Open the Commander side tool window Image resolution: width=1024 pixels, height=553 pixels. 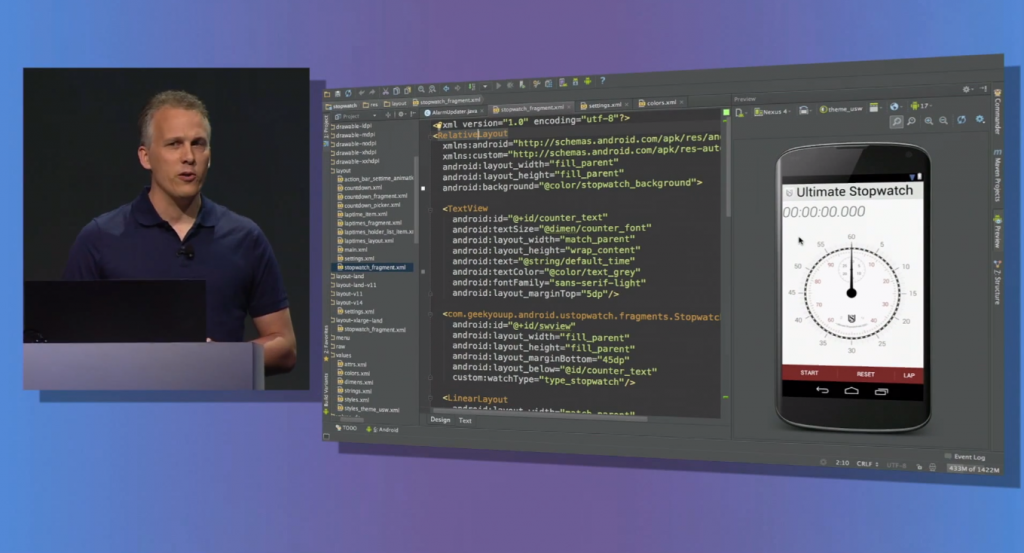997,112
